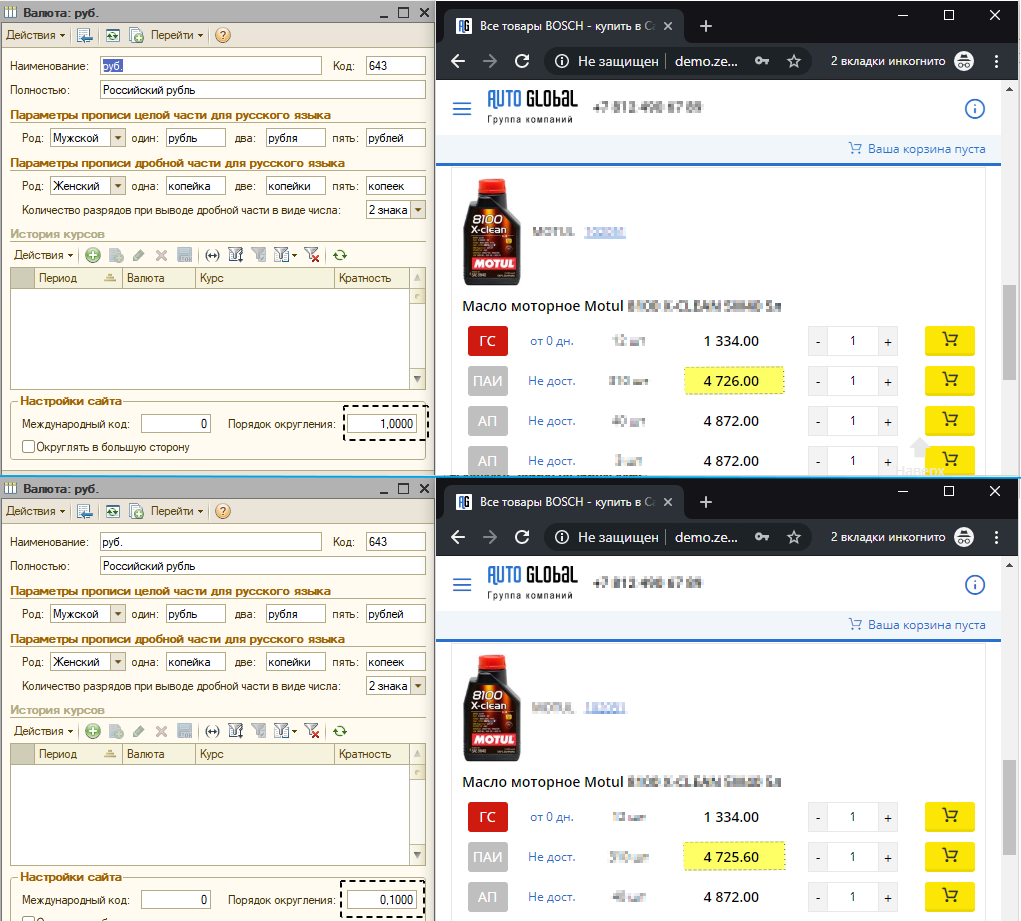The height and width of the screenshot is (921, 1021).
Task: Click the interval (↔) icon in lower История курсов toolbar
Action: (212, 731)
